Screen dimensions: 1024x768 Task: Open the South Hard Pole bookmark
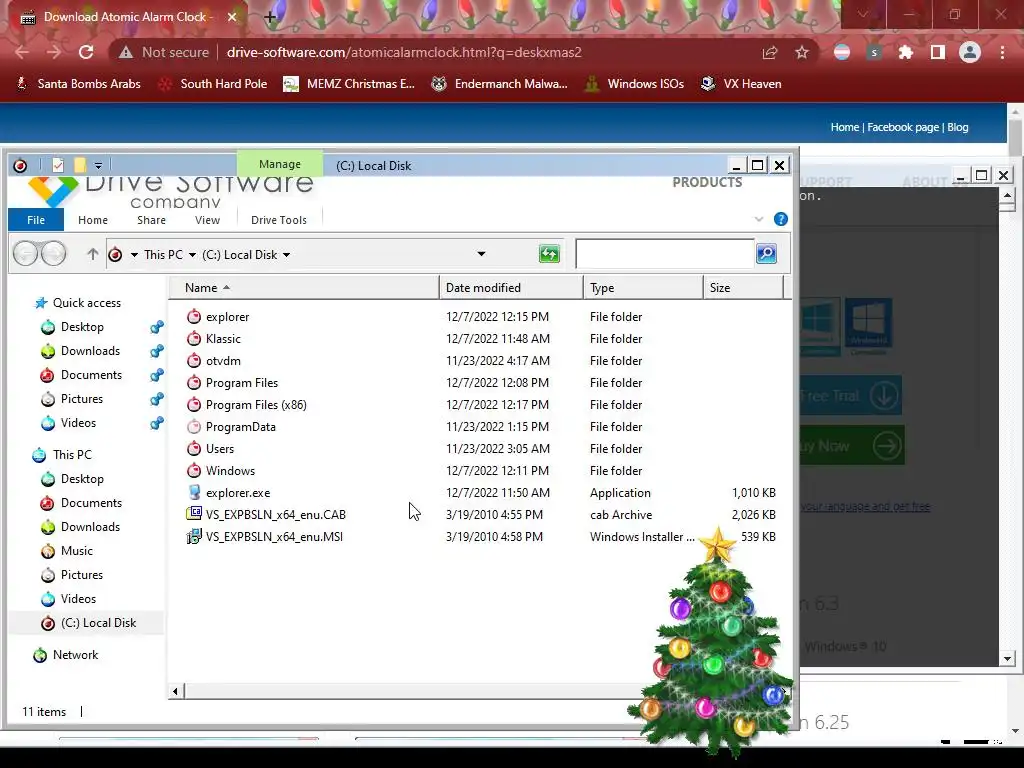click(x=213, y=84)
